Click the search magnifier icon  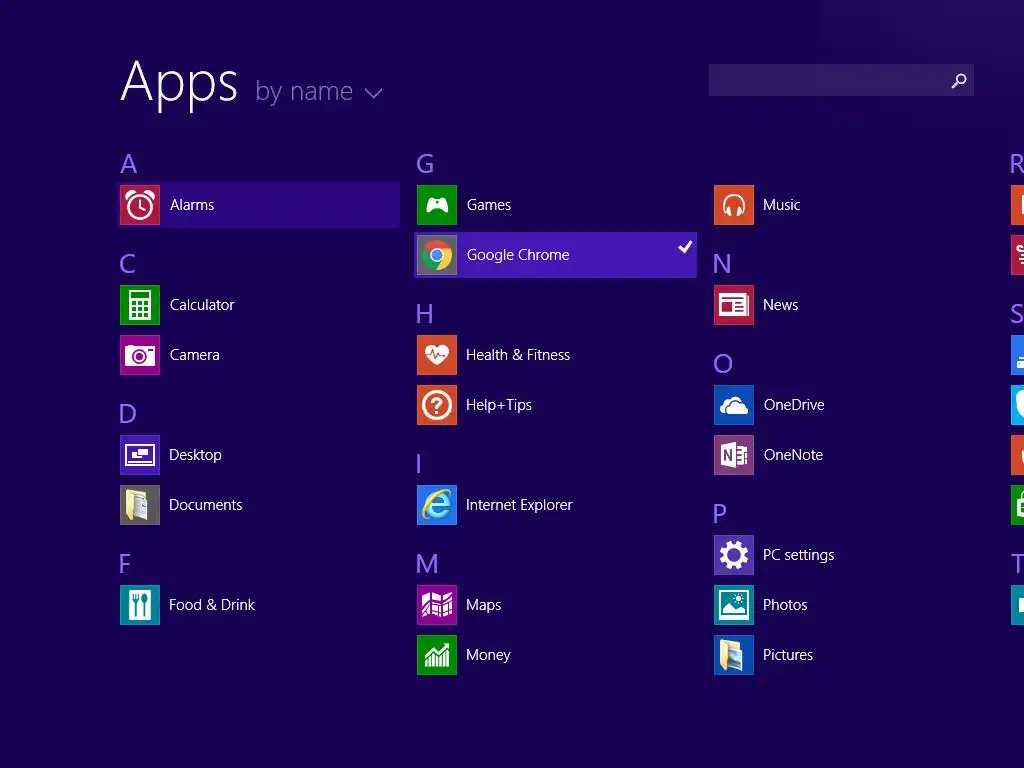point(959,80)
